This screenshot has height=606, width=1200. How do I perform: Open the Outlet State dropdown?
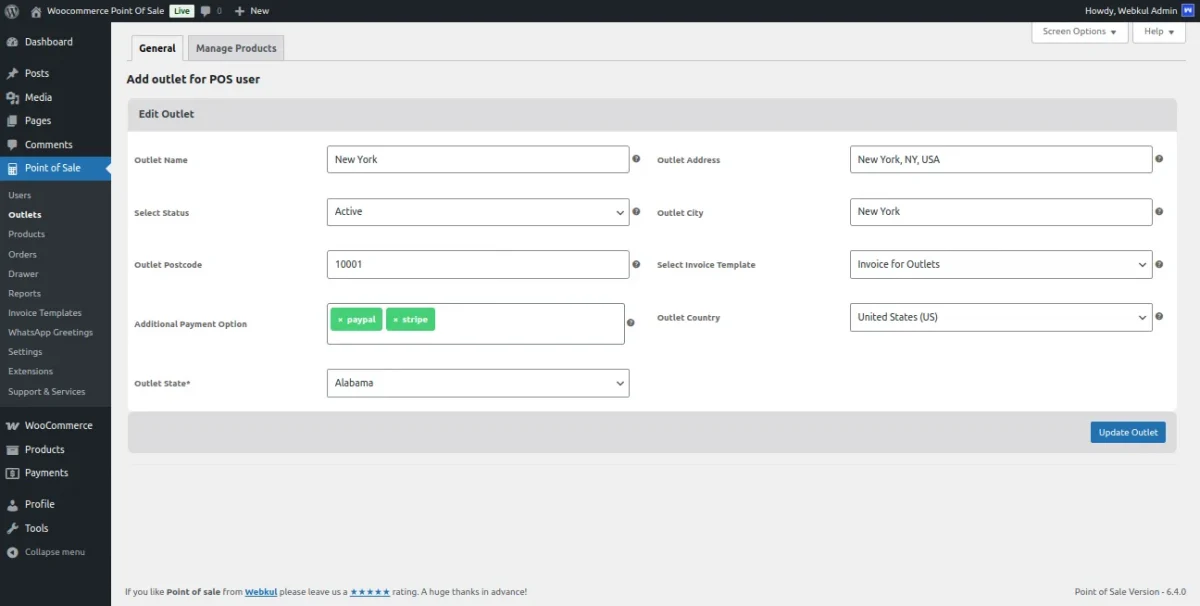(478, 383)
